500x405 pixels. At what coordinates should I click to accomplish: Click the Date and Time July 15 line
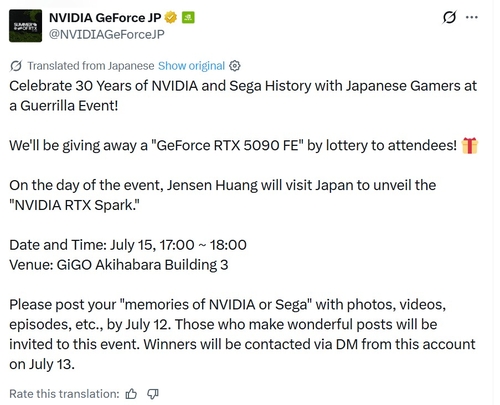tap(128, 245)
